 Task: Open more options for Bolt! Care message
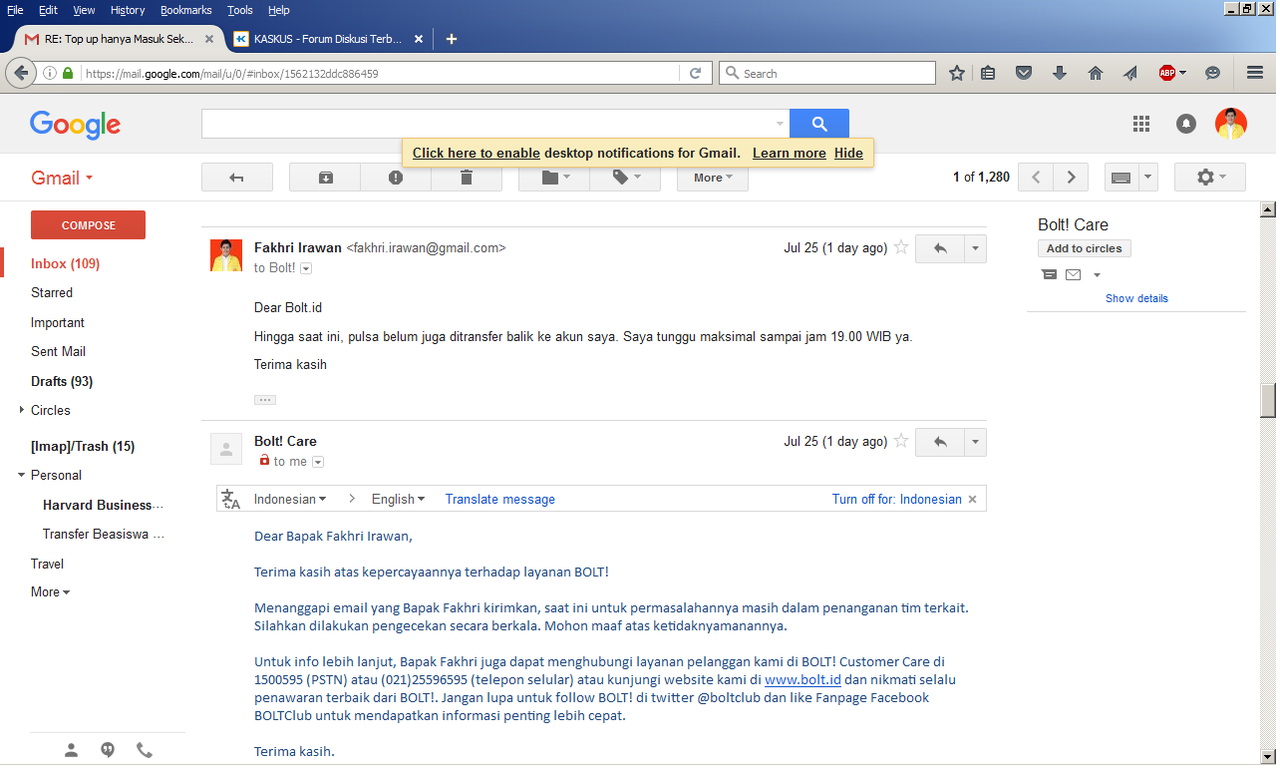pos(976,441)
